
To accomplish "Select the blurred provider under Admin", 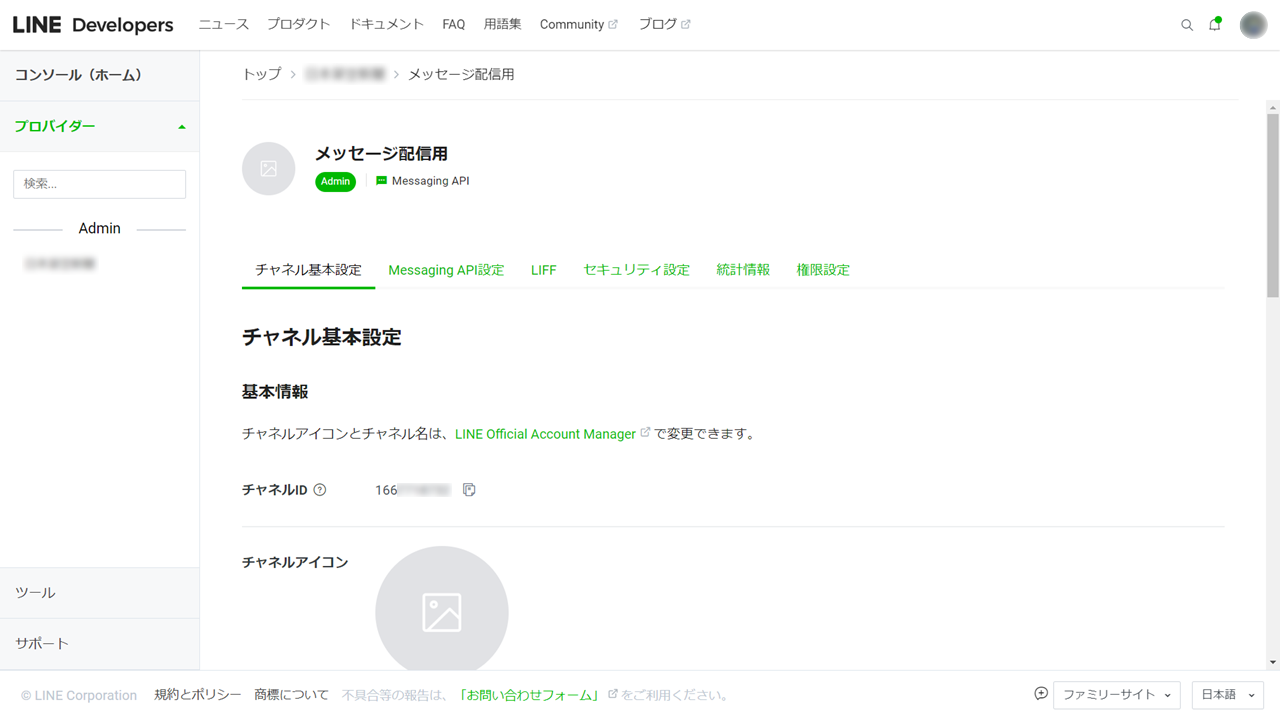I will coord(60,264).
